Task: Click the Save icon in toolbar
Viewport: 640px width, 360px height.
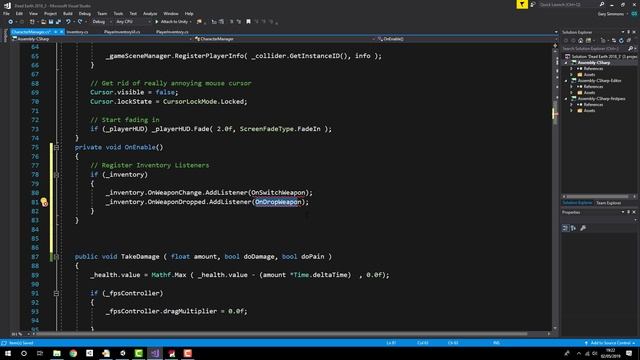Action: pyautogui.click(x=51, y=22)
